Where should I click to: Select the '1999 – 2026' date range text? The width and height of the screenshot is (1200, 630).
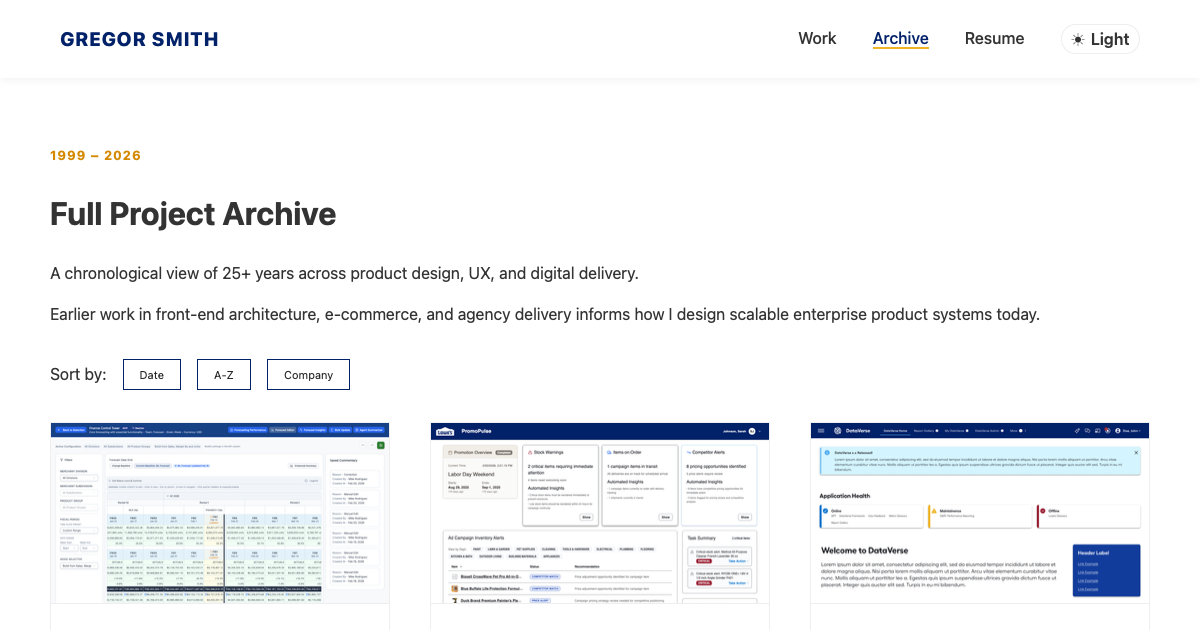point(96,156)
